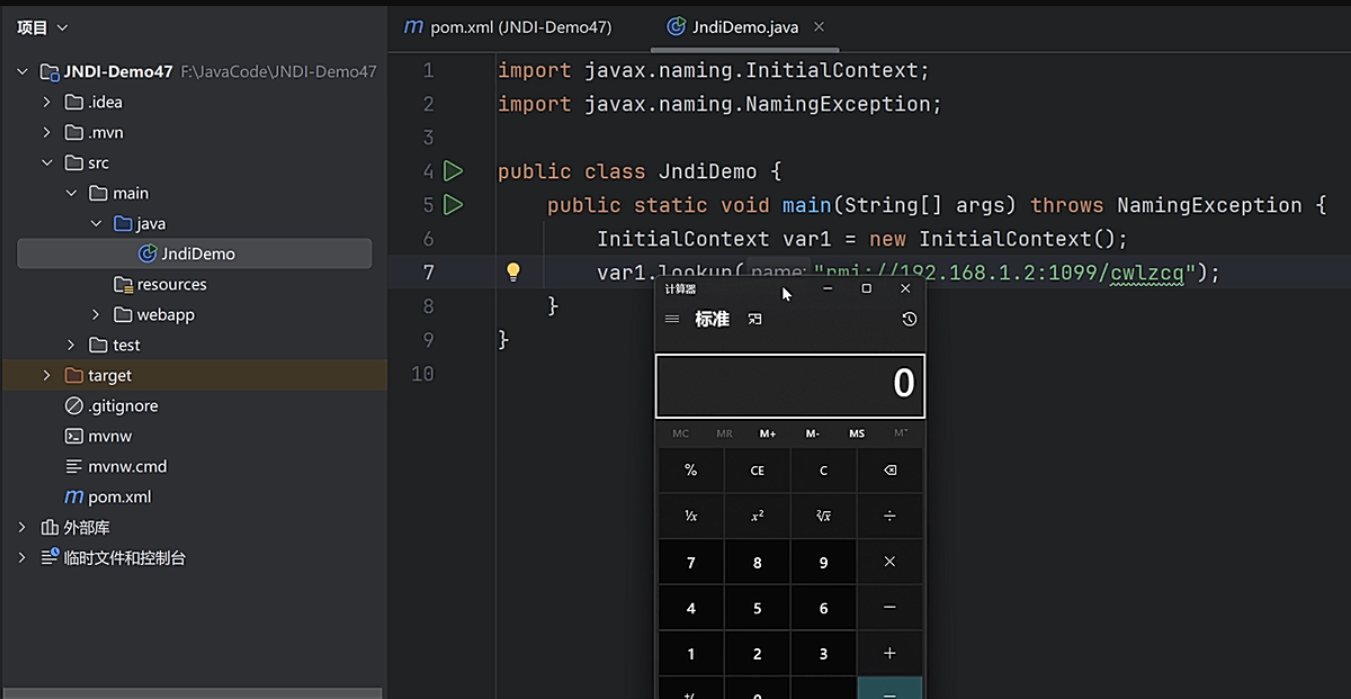
Task: Click Calculator backspace button
Action: click(x=890, y=470)
